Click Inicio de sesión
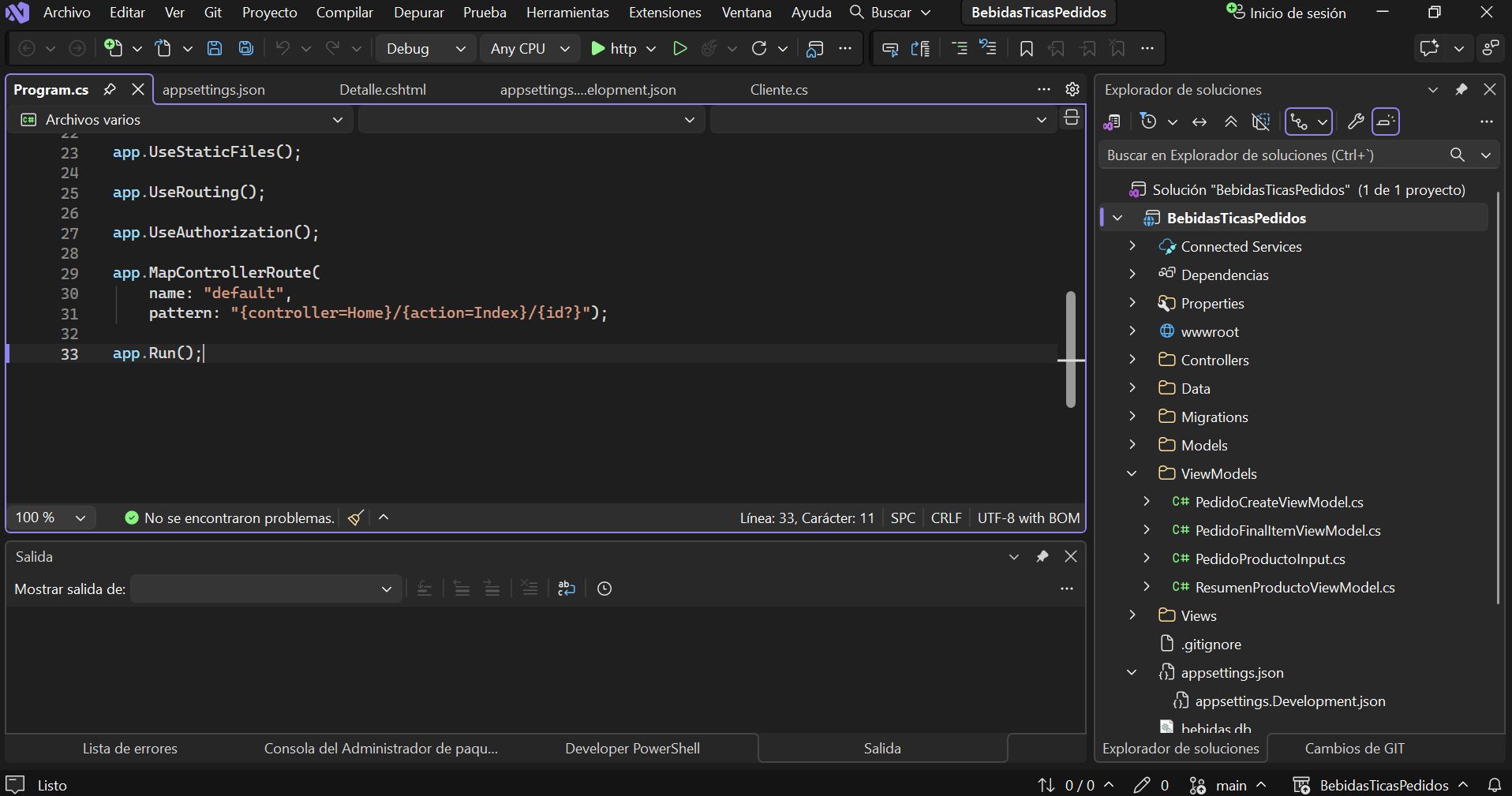1512x796 pixels. (1286, 13)
